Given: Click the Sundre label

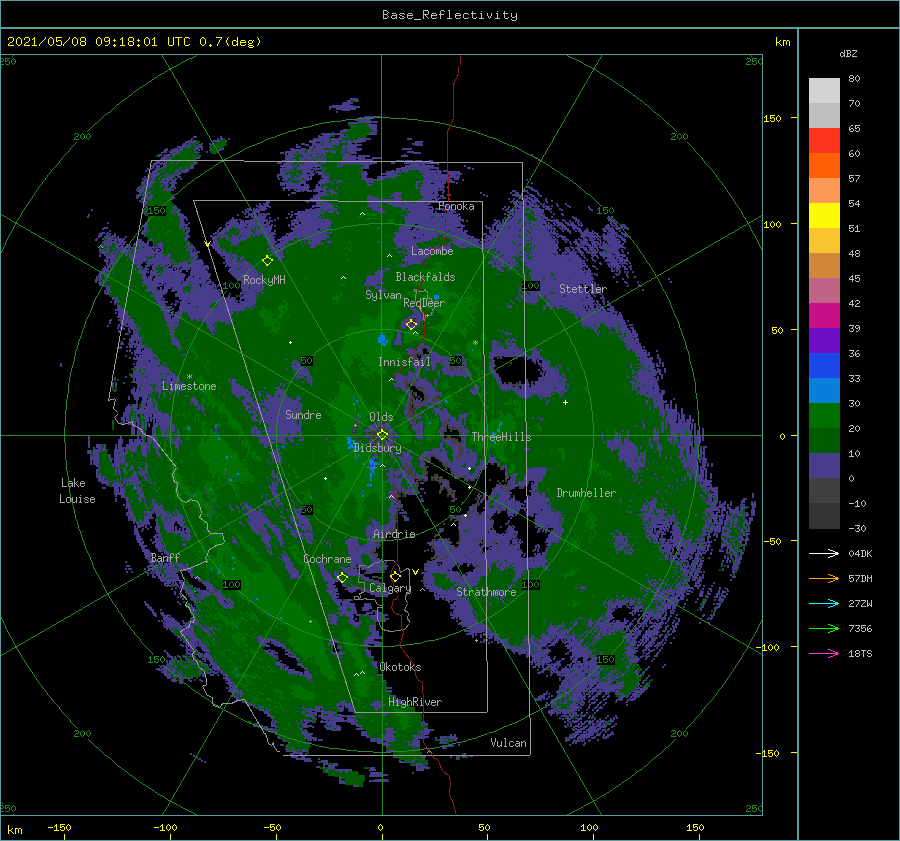Looking at the screenshot, I should click(x=304, y=415).
